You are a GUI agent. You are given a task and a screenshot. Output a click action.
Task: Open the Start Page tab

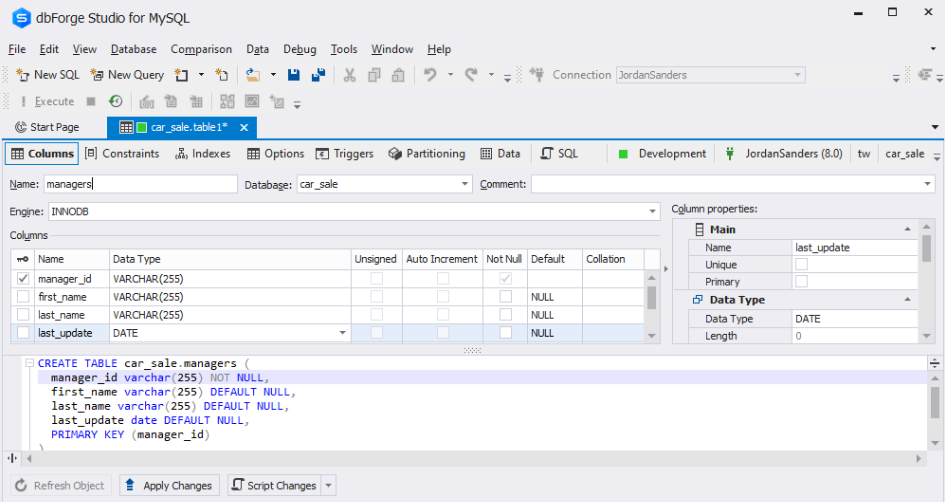[47, 127]
